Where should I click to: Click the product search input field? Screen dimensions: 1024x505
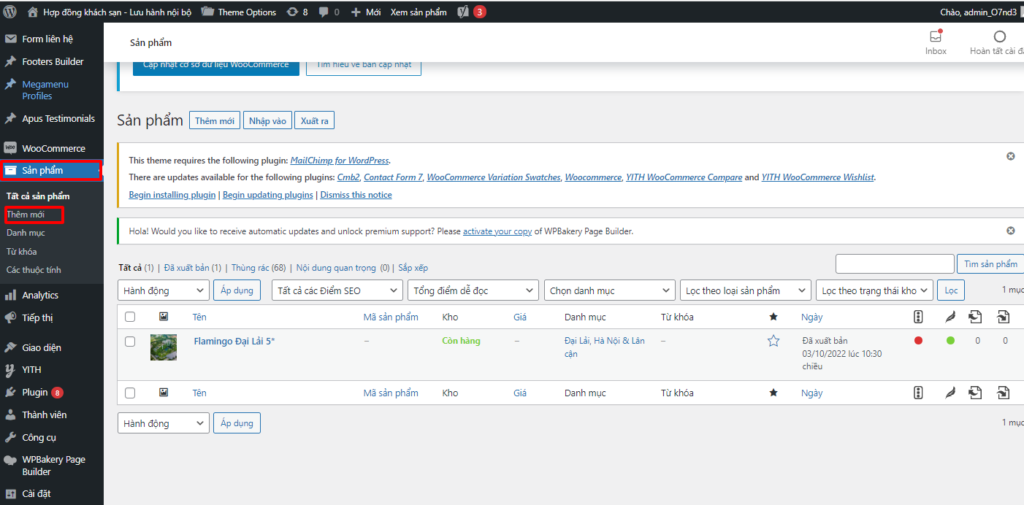point(894,264)
